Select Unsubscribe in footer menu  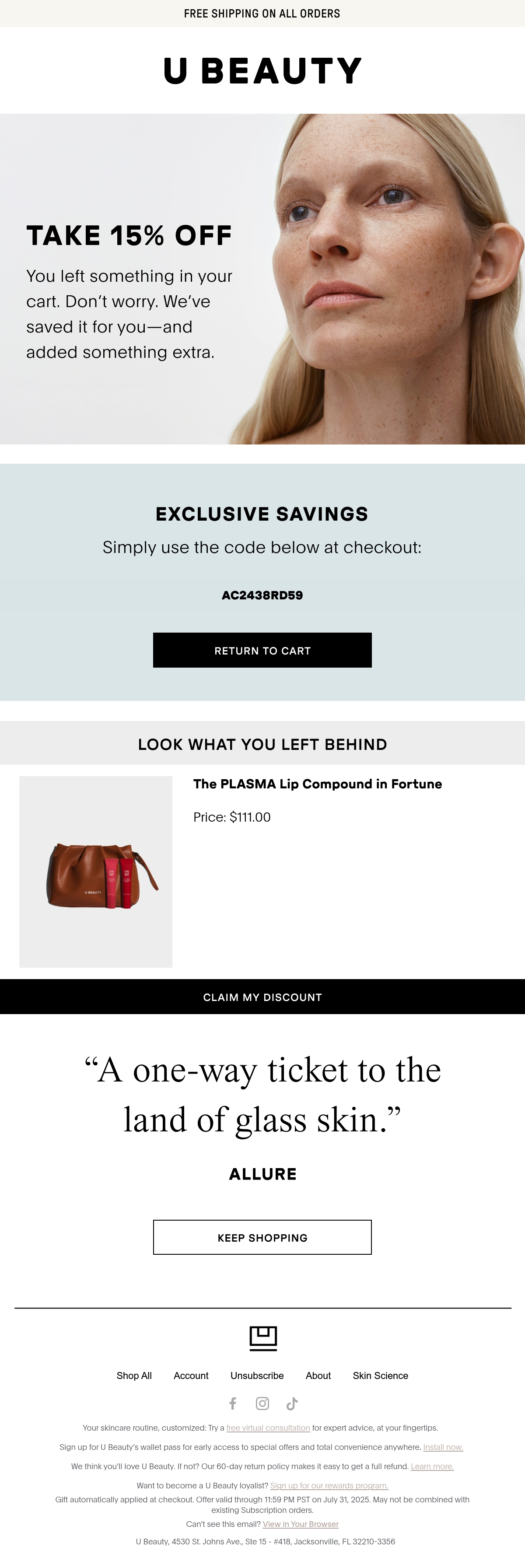pos(257,1375)
